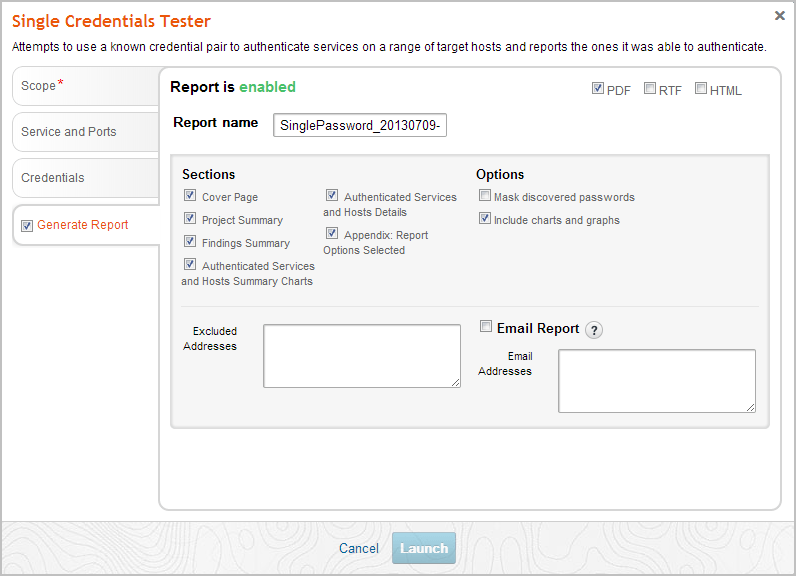Toggle Authenticated Services and Hosts Summary Charts
The image size is (796, 576).
point(190,265)
